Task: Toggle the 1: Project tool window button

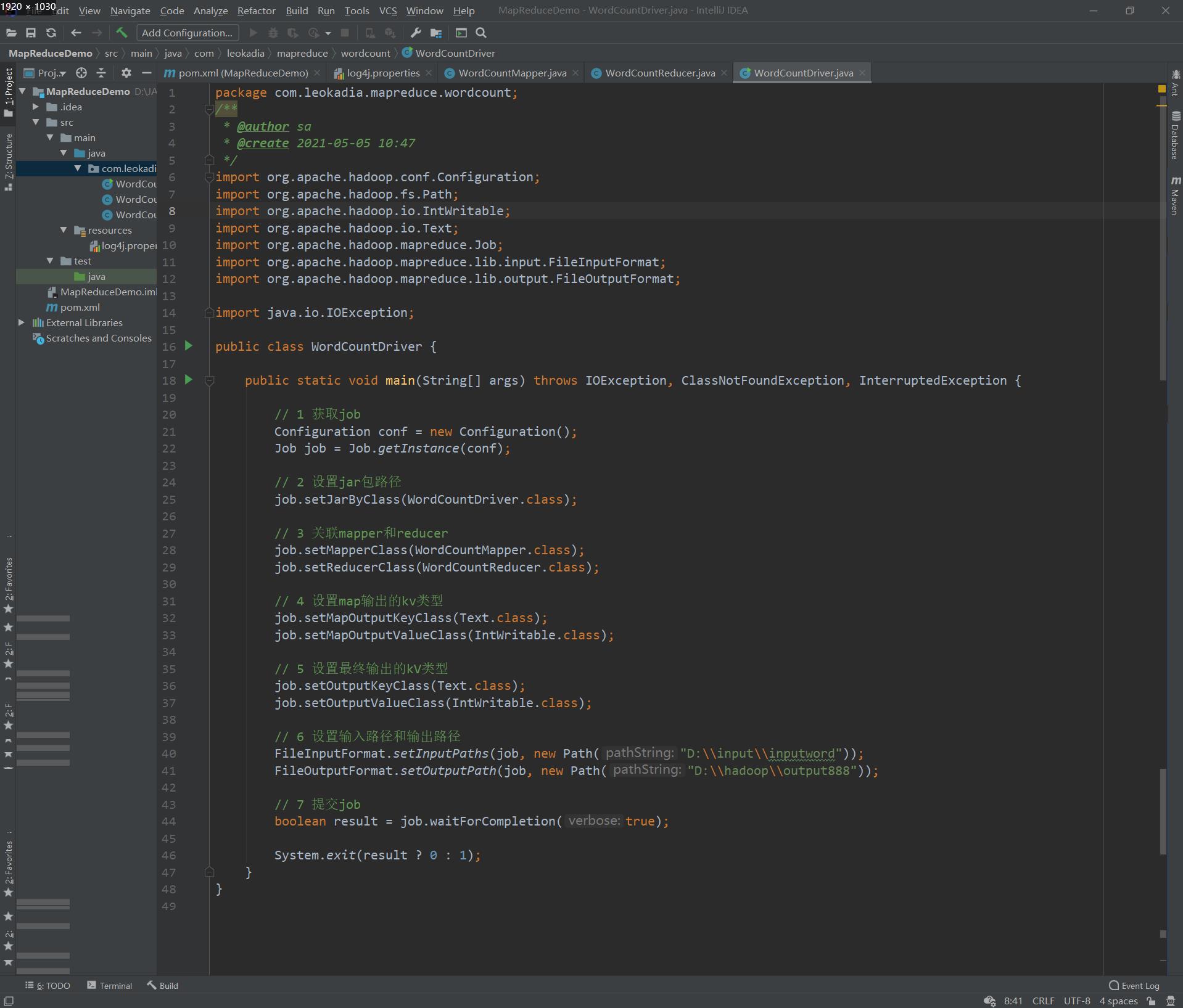Action: 9,92
